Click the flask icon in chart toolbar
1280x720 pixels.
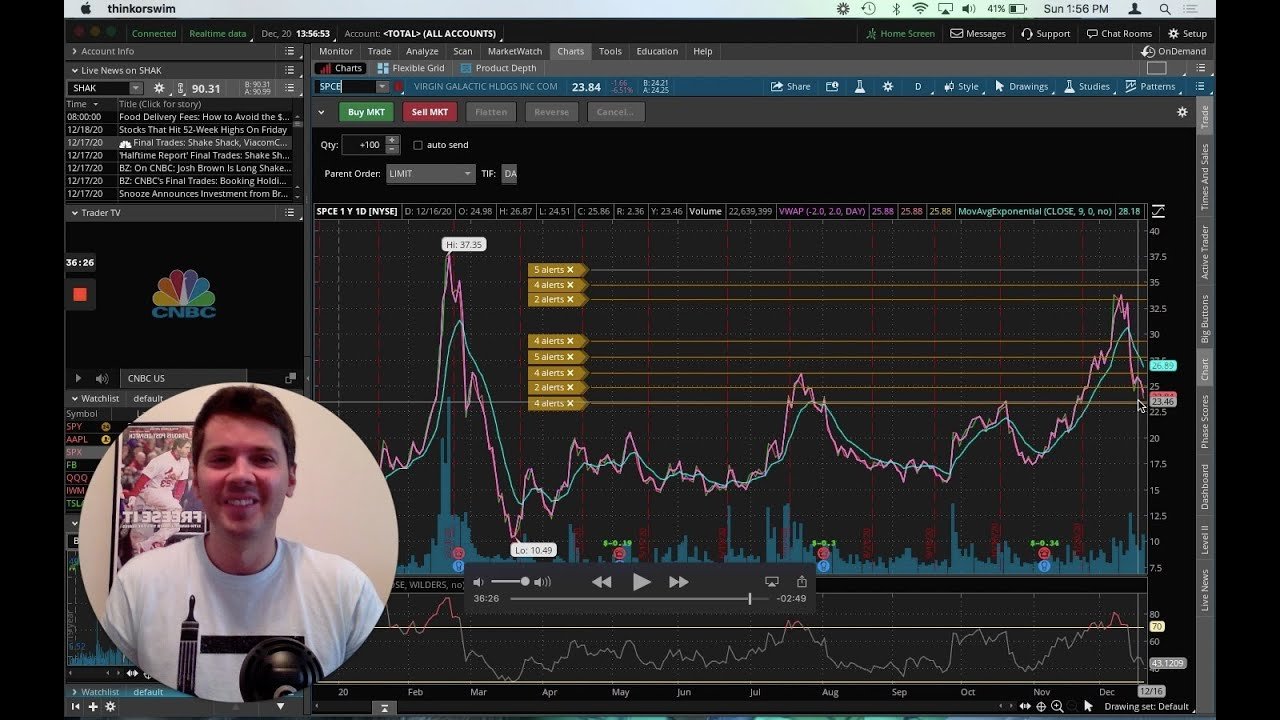(859, 87)
